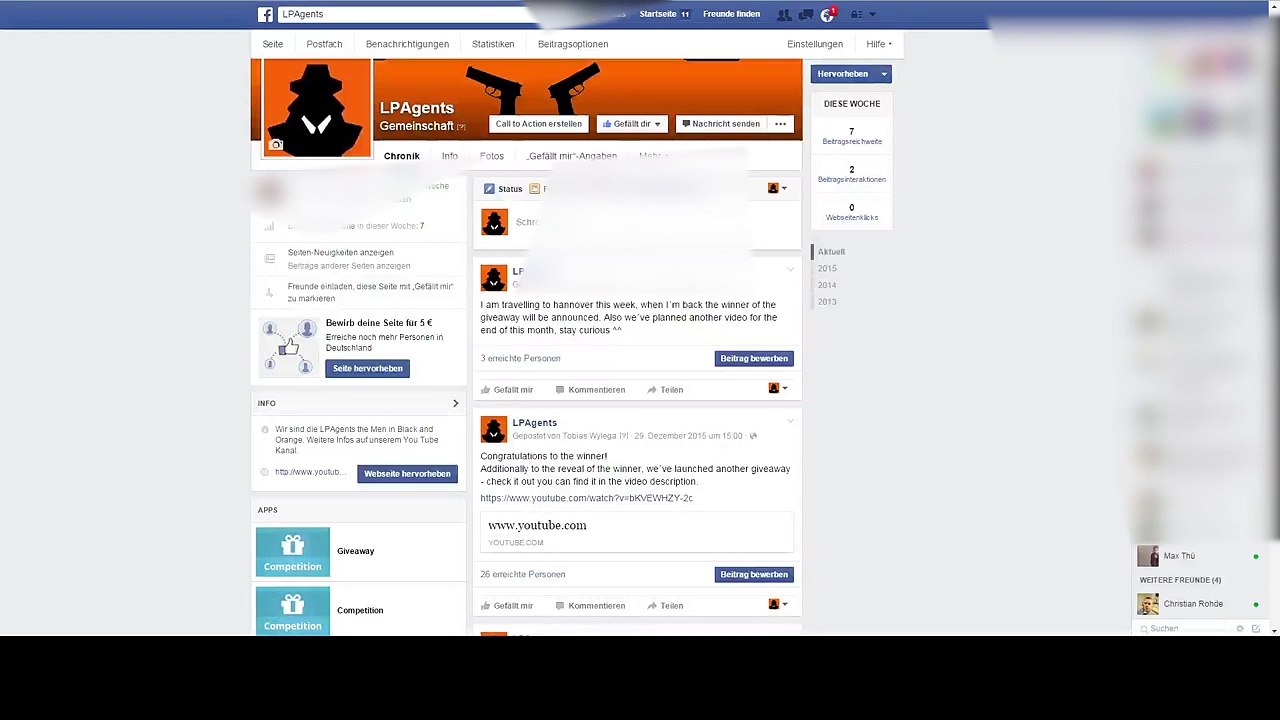Jump to 2015 in timeline navigator
1280x720 pixels.
(827, 269)
